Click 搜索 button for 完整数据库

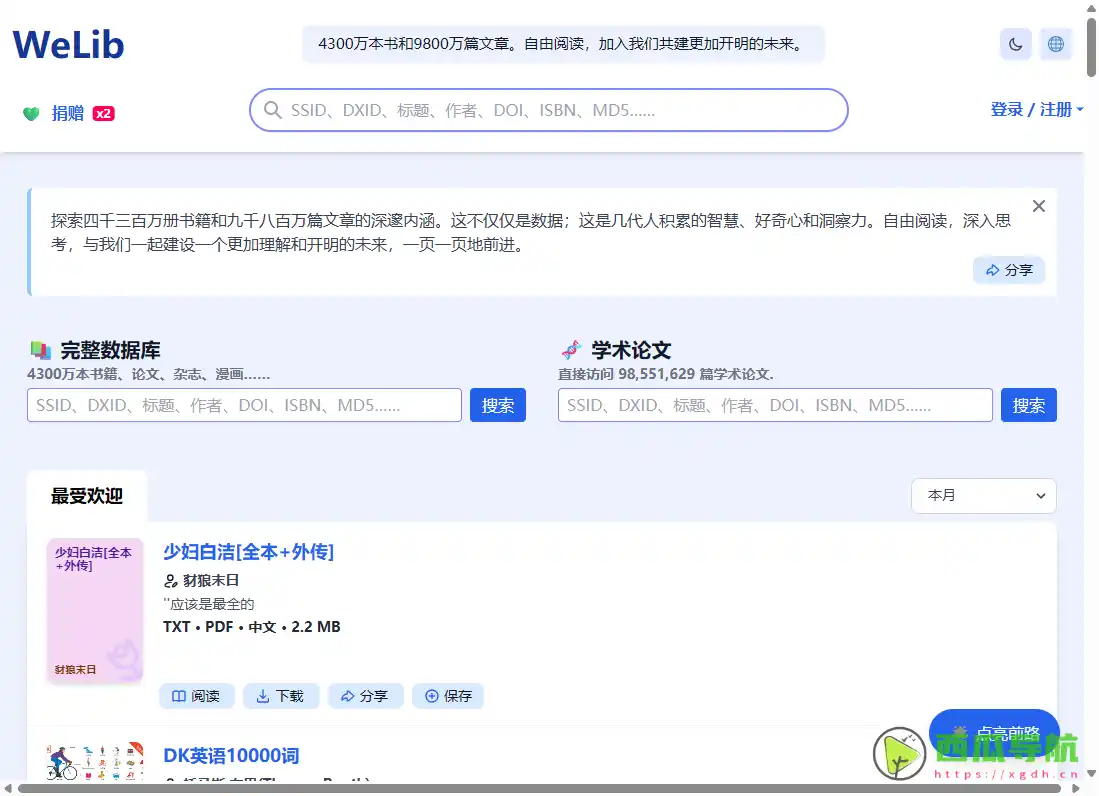(x=498, y=405)
